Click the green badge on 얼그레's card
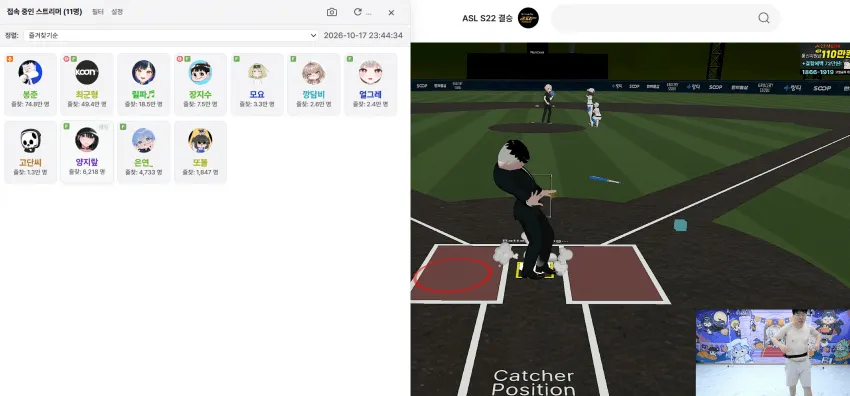This screenshot has height=396, width=850. click(x=350, y=59)
